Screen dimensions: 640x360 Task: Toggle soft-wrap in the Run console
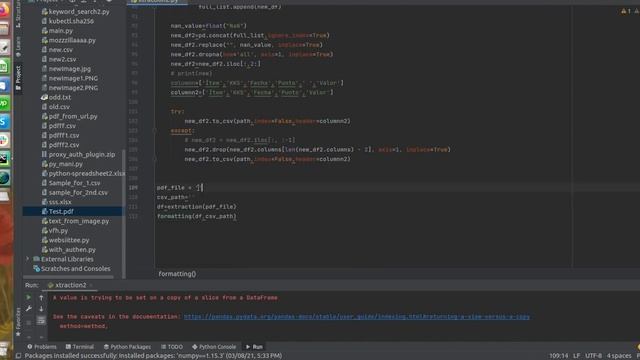click(41, 321)
